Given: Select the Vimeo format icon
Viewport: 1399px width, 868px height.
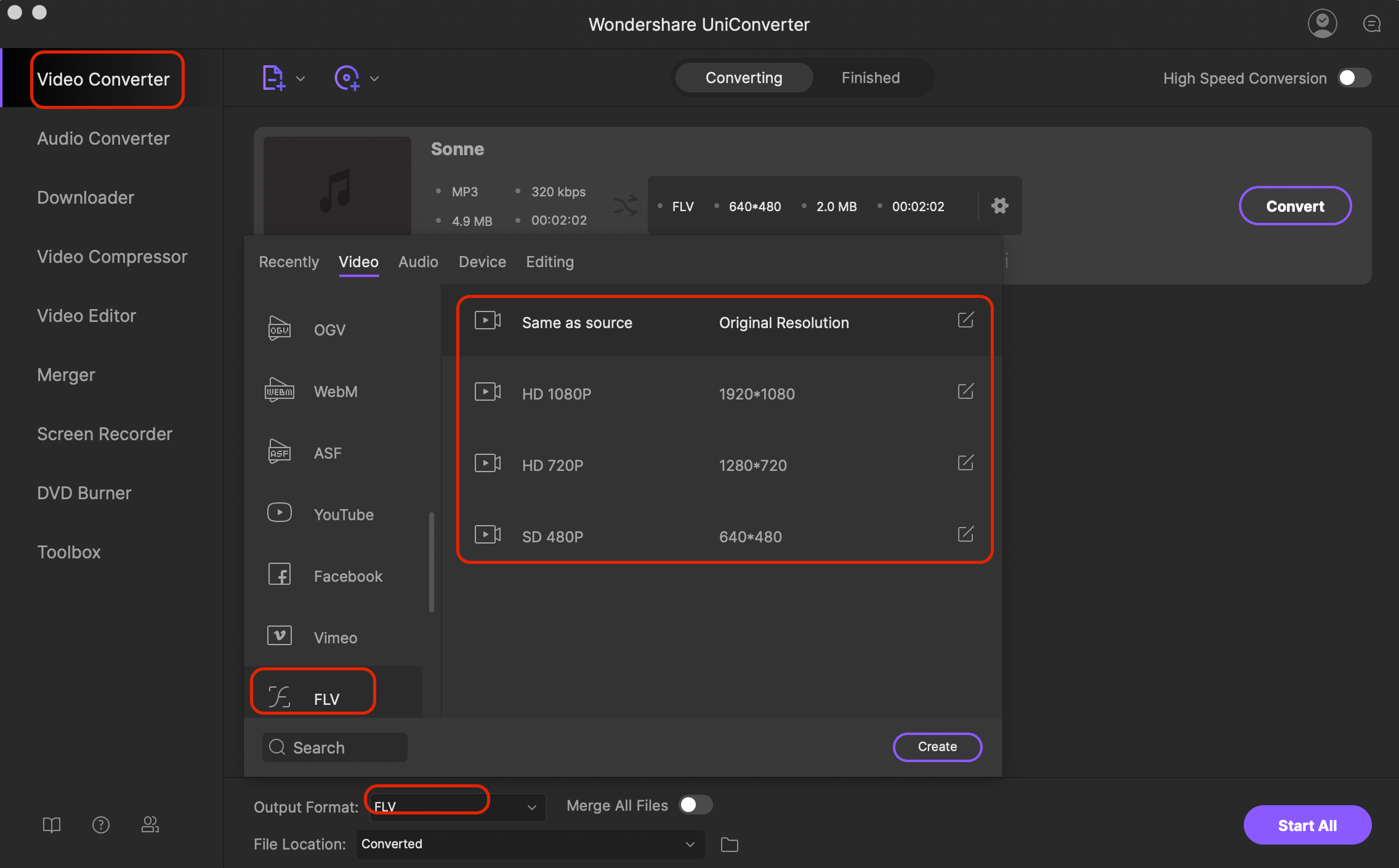Looking at the screenshot, I should click(x=279, y=636).
